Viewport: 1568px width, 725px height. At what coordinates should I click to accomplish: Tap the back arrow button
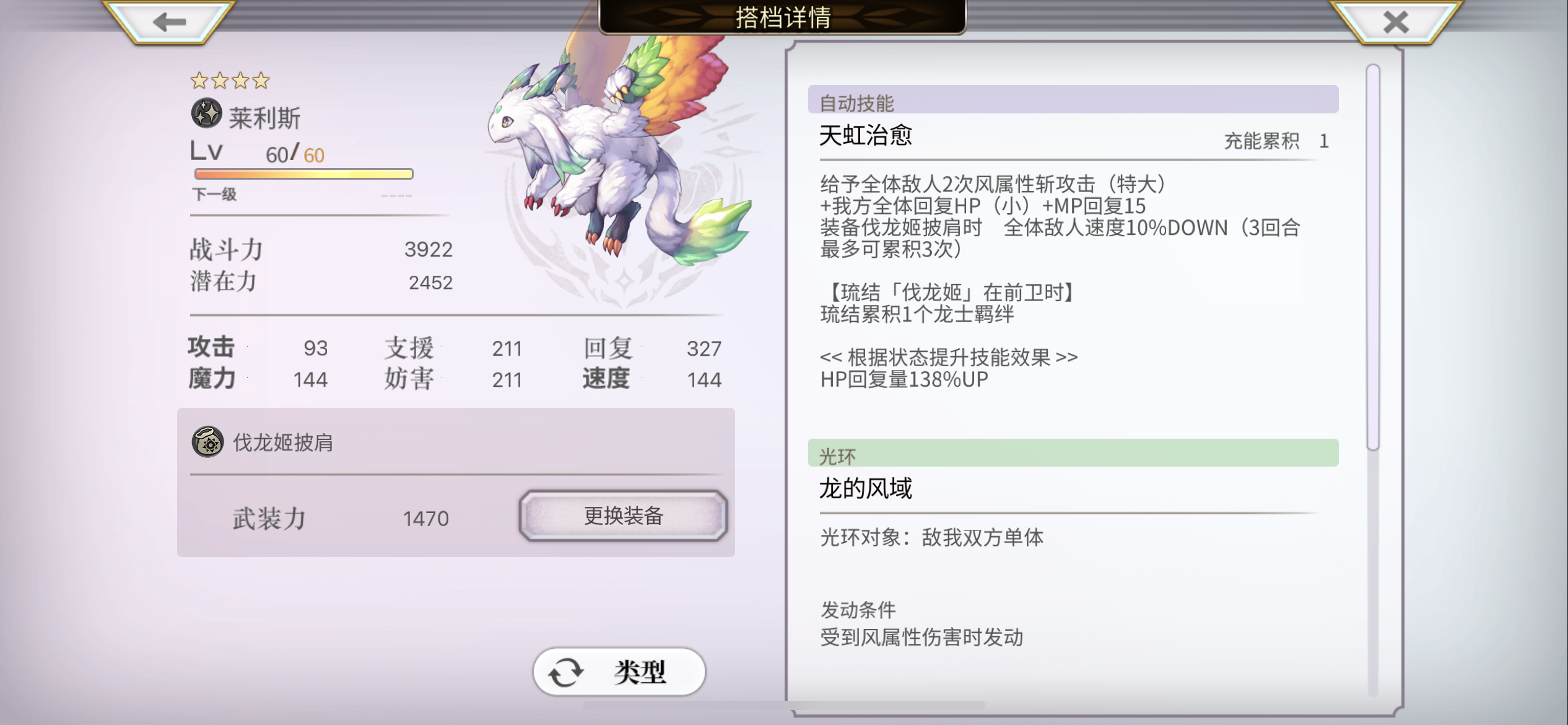pos(169,22)
